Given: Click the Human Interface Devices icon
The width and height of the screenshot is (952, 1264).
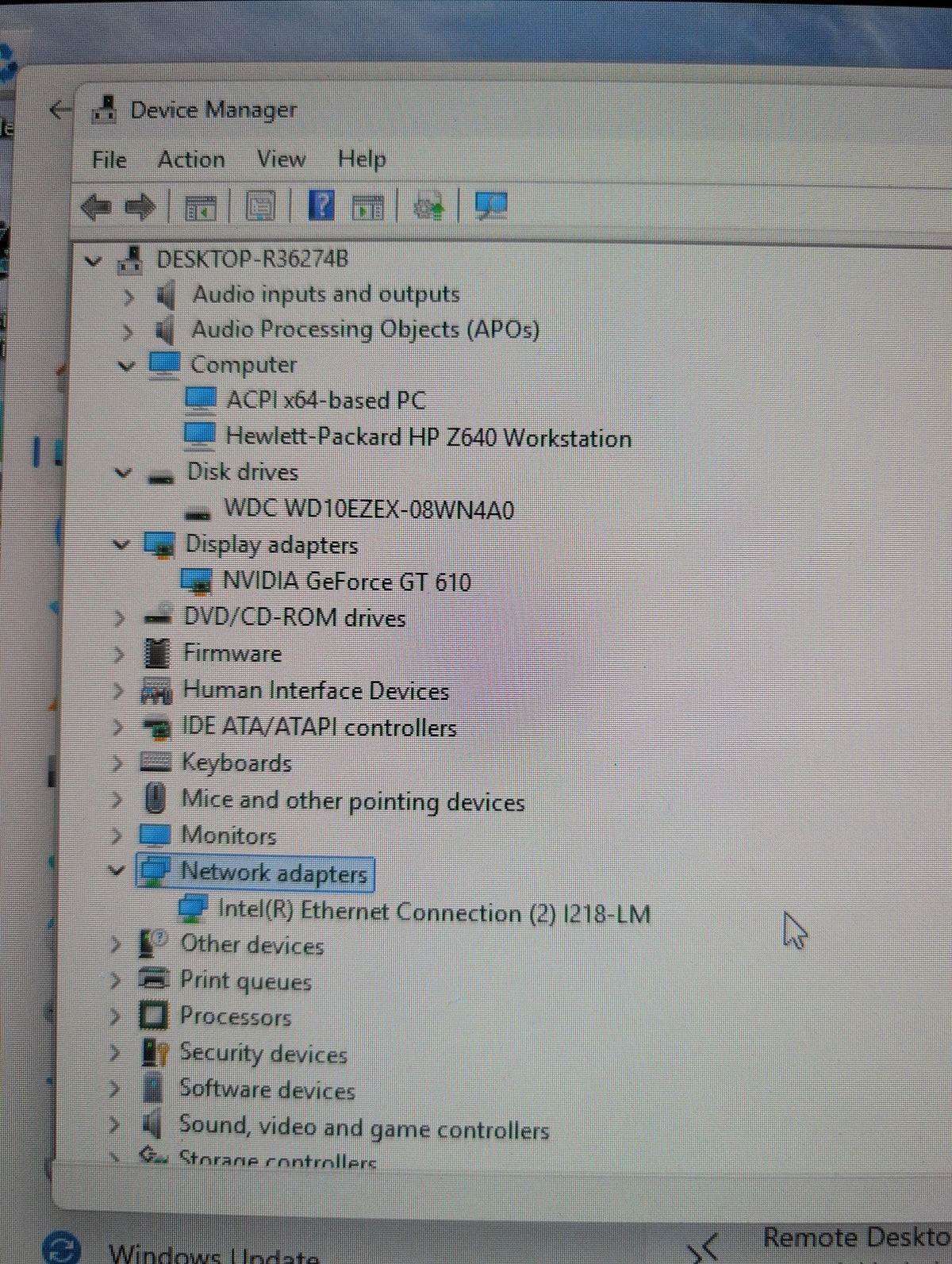Looking at the screenshot, I should [155, 690].
